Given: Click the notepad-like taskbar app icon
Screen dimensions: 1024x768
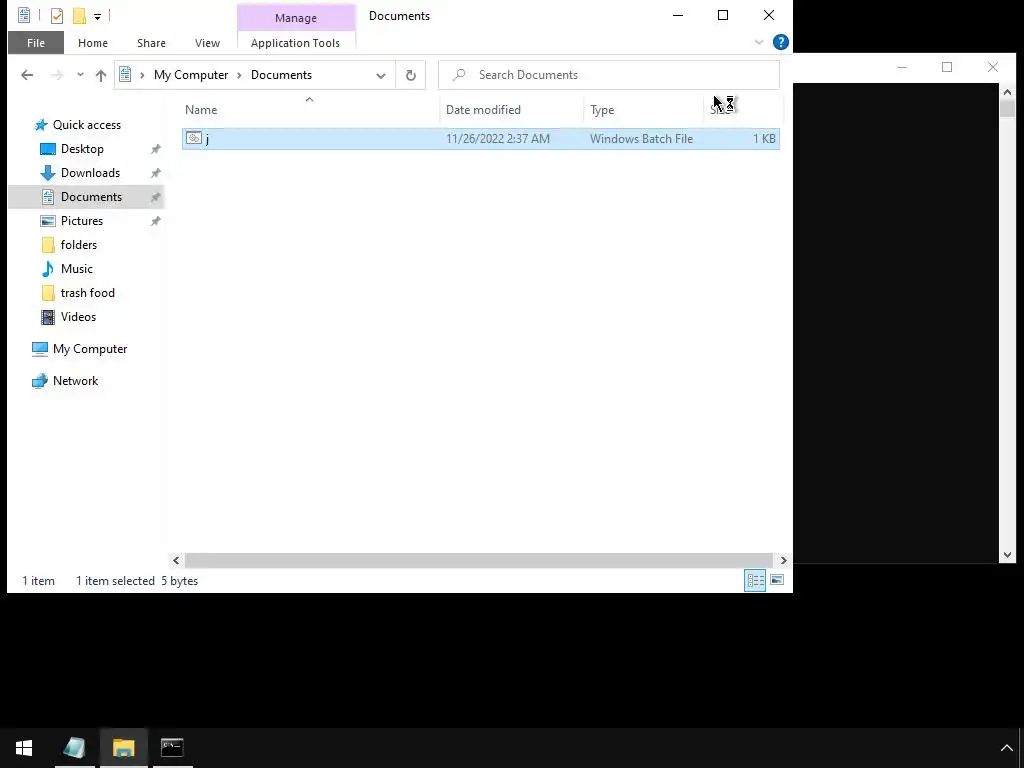Looking at the screenshot, I should (x=74, y=748).
